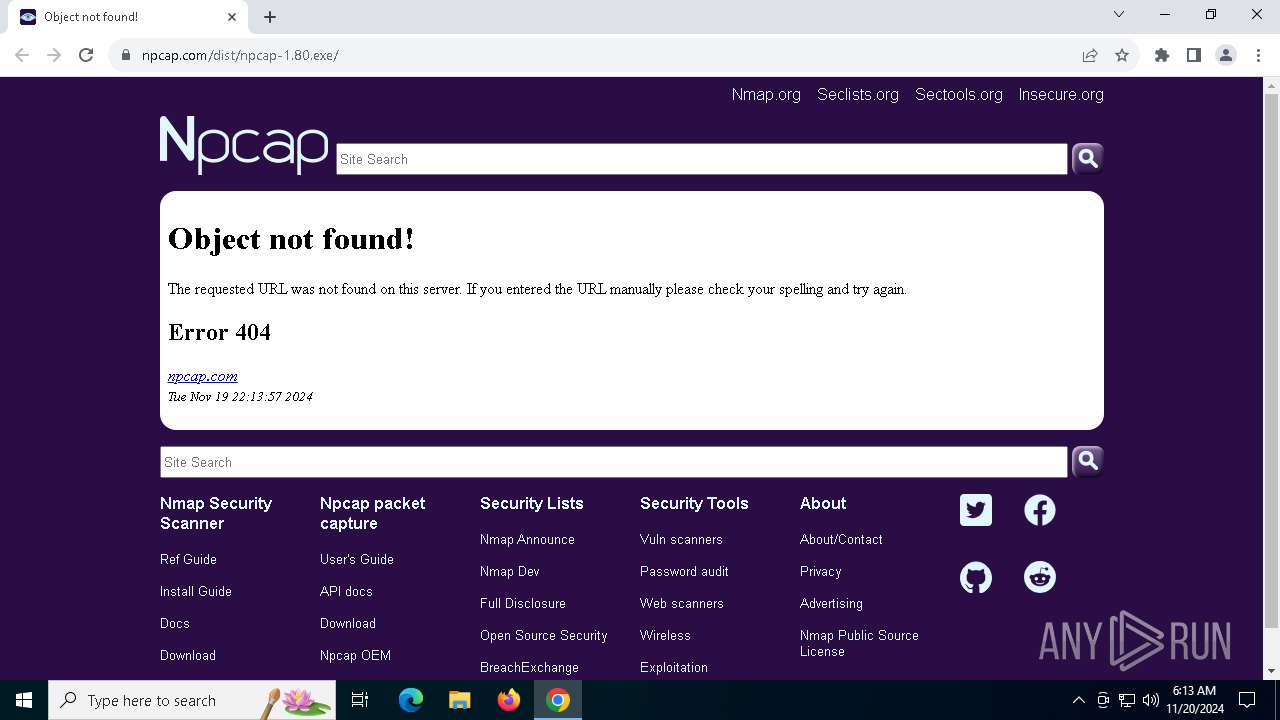Open Insecure.org top link
Viewport: 1280px width, 720px height.
pos(1061,94)
